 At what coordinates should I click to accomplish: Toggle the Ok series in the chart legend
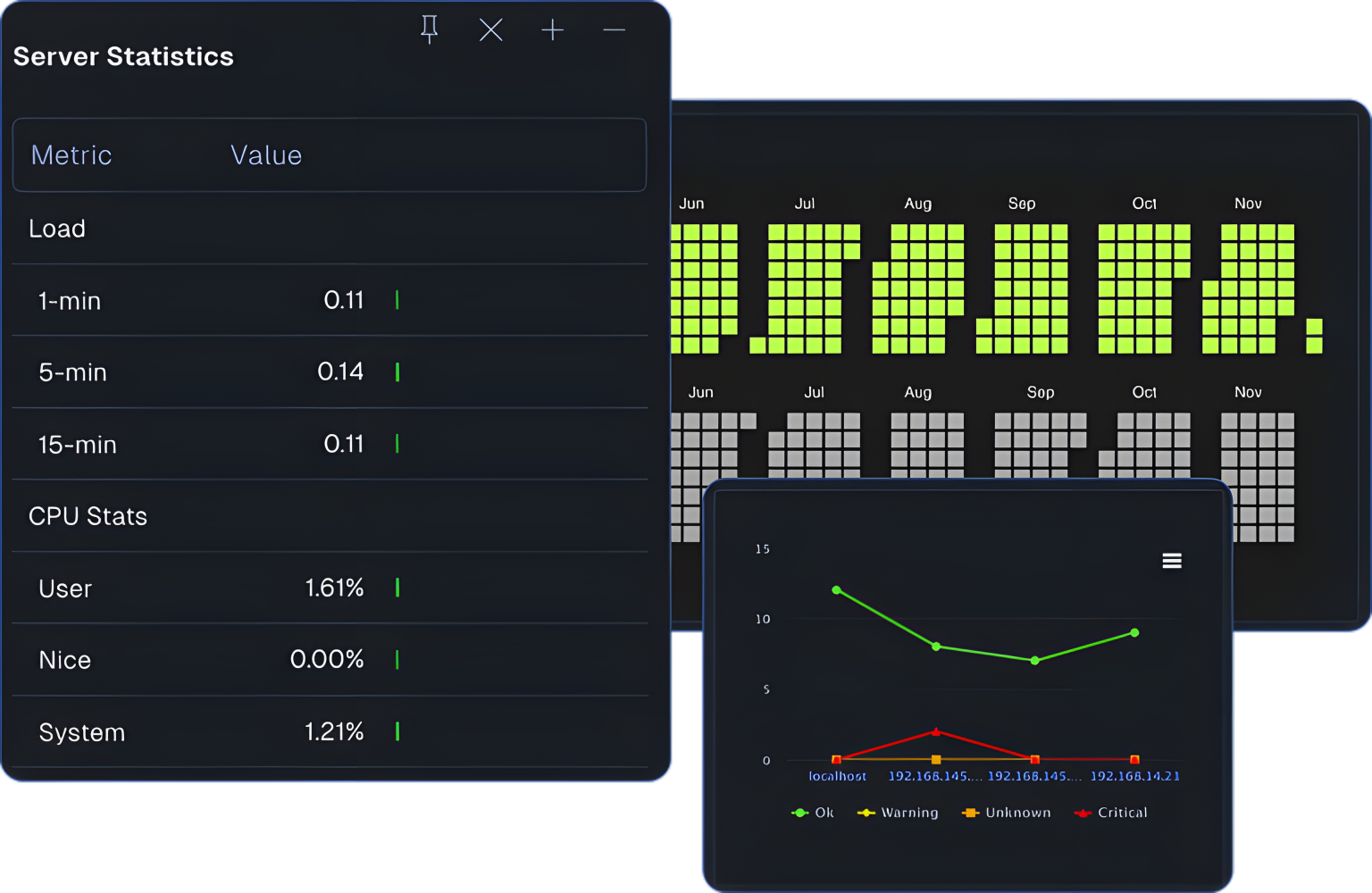(813, 813)
